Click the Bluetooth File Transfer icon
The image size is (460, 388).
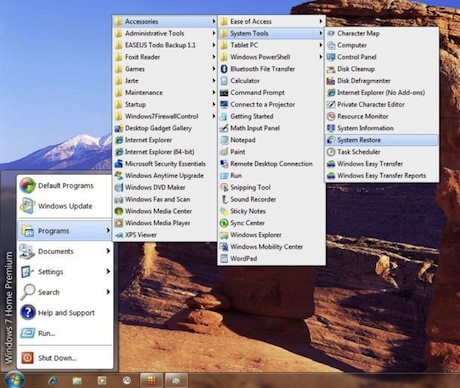(x=224, y=69)
